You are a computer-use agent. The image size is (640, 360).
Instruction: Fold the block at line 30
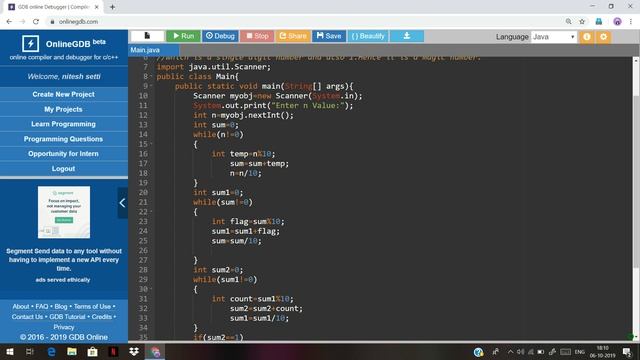pyautogui.click(x=151, y=289)
